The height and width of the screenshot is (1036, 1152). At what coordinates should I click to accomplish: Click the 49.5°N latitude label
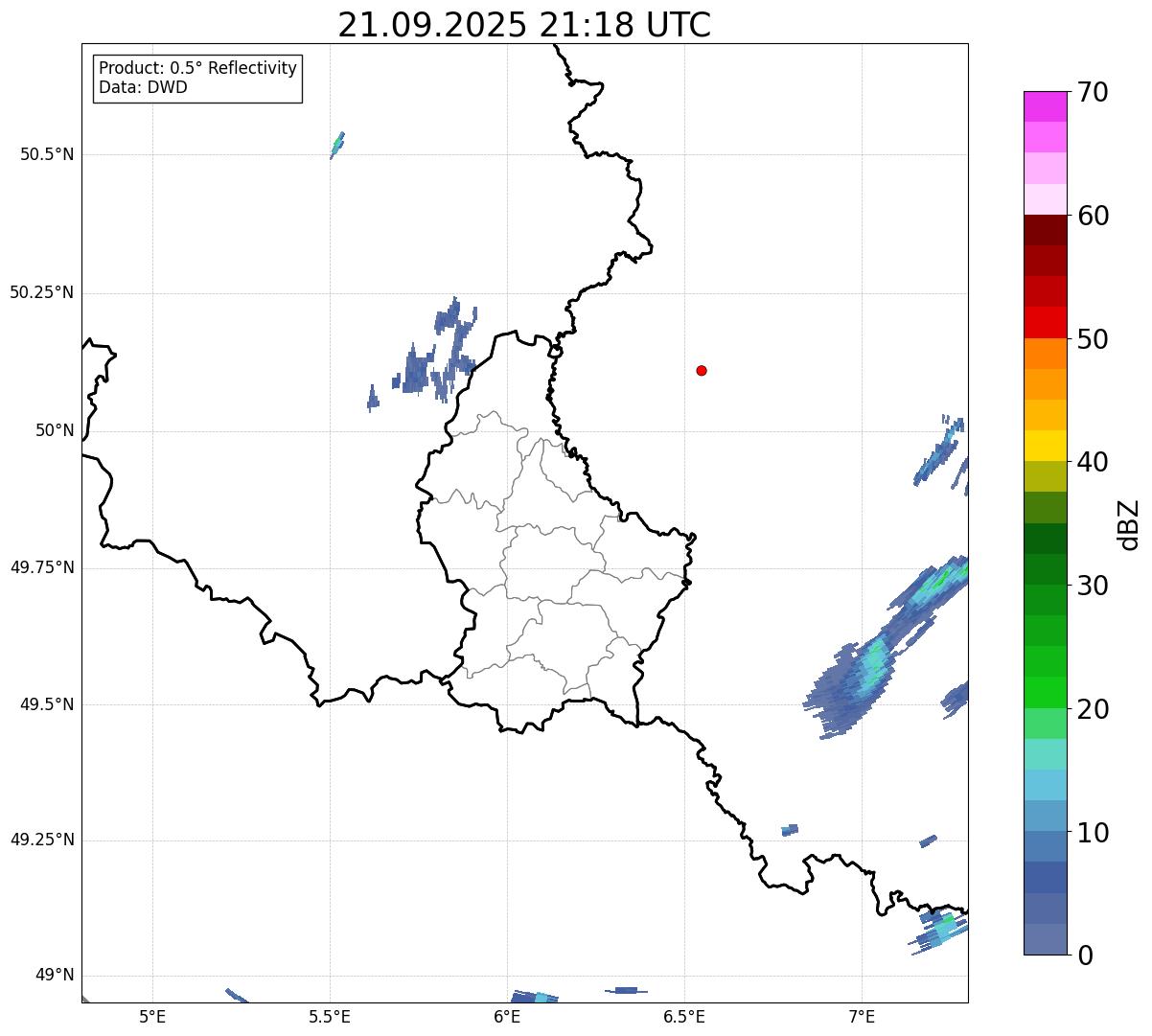tap(47, 704)
